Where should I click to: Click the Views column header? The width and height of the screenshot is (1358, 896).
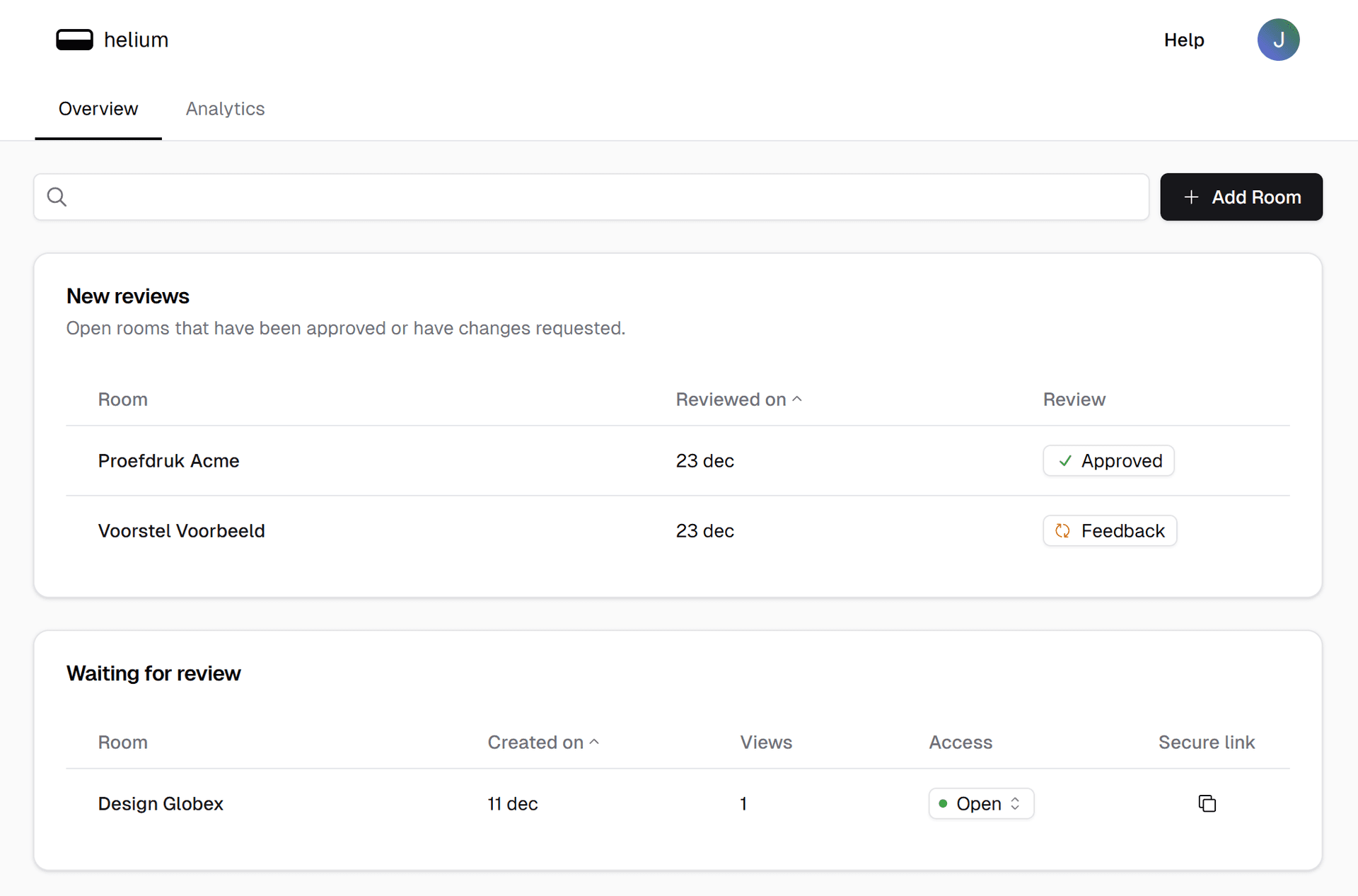tap(766, 742)
